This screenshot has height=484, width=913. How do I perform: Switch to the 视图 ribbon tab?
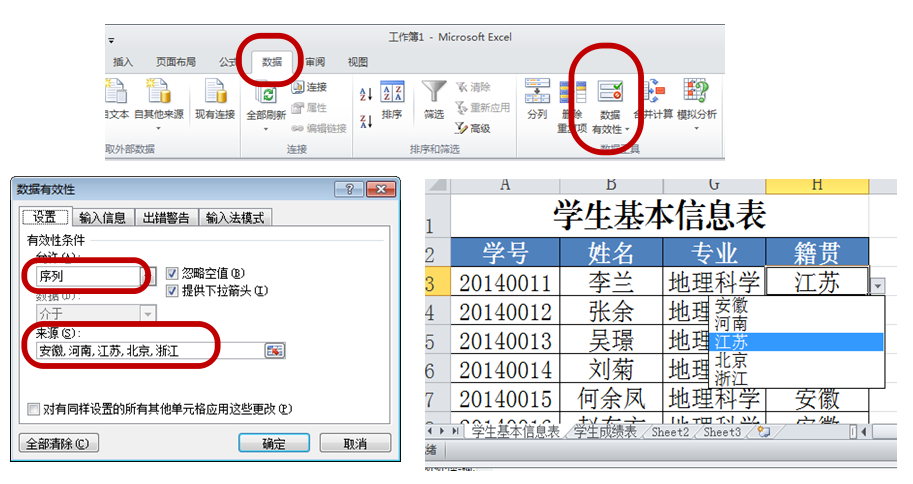[x=358, y=62]
